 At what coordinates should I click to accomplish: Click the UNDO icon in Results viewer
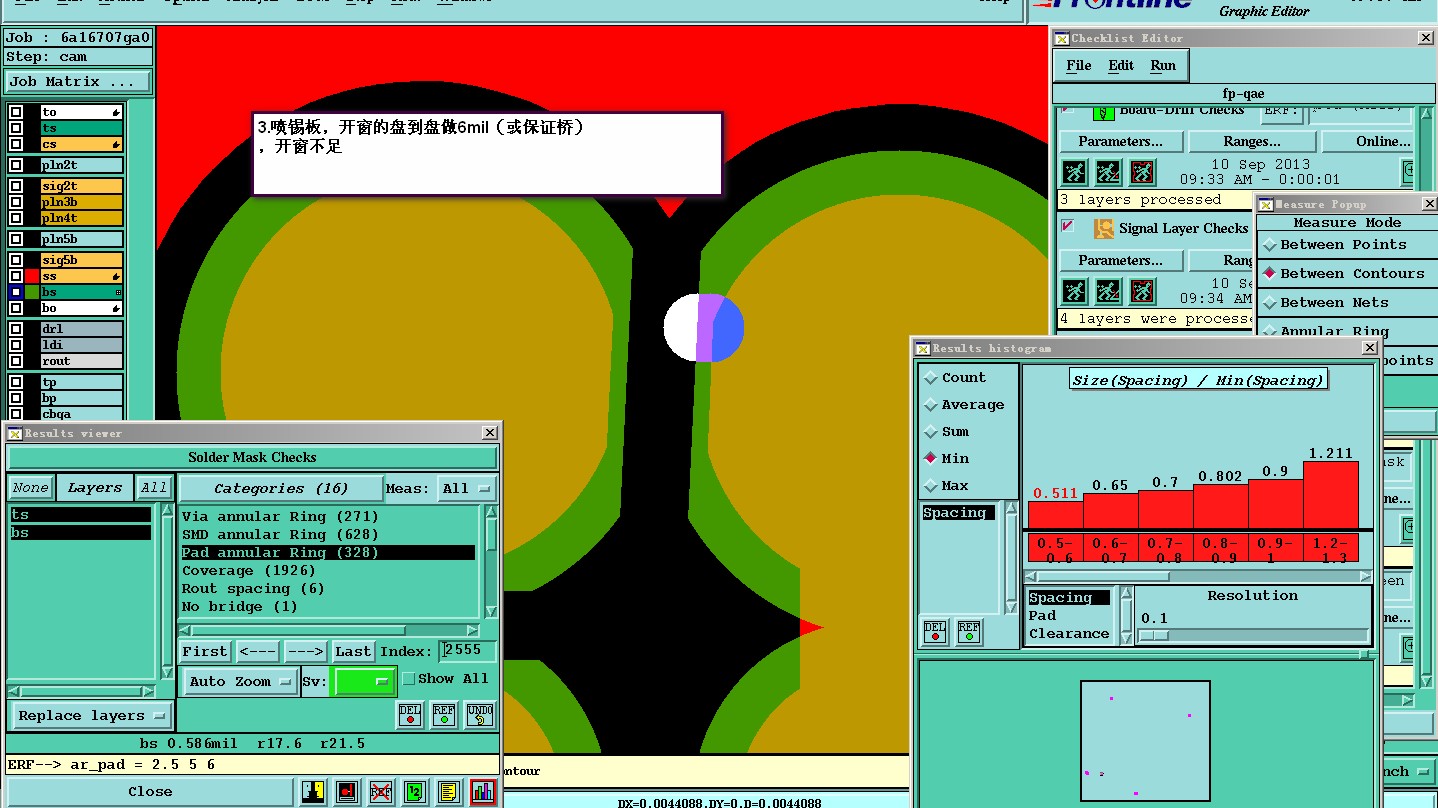pyautogui.click(x=480, y=715)
